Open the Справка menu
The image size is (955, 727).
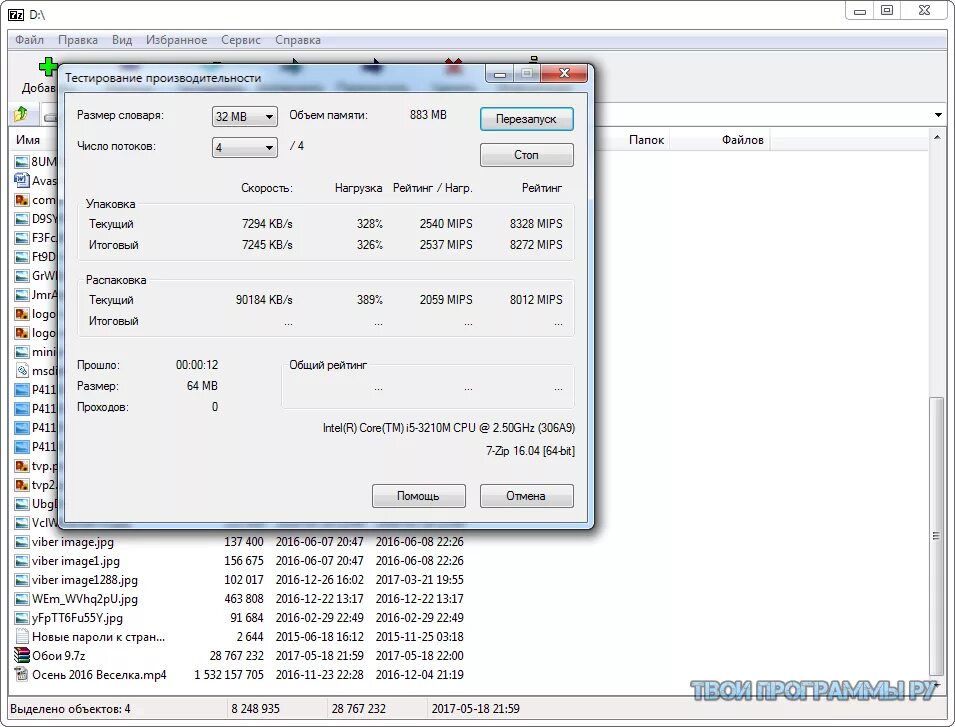pyautogui.click(x=297, y=40)
